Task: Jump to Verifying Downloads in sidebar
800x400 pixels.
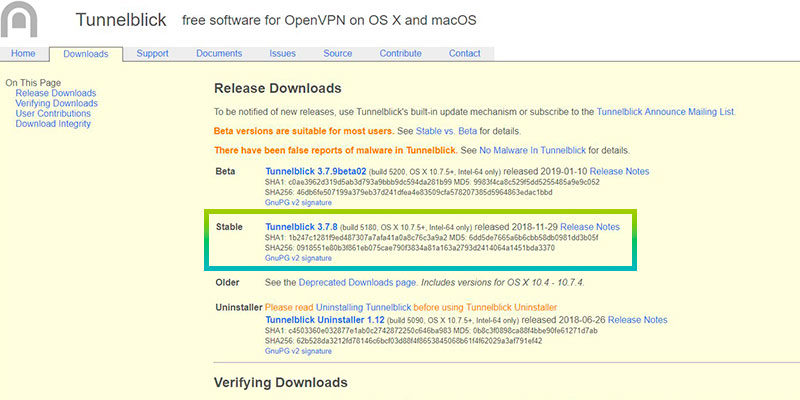Action: (56, 103)
